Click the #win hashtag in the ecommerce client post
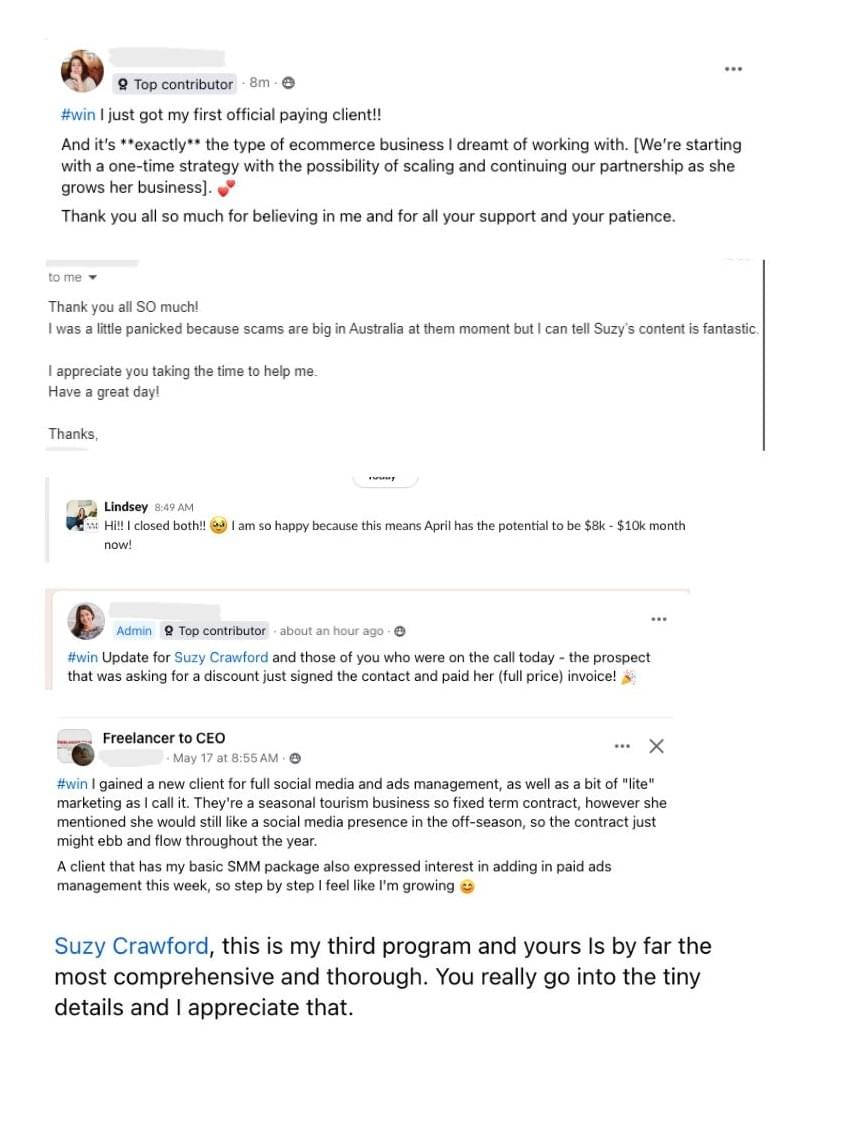The height and width of the screenshot is (1130, 846). point(78,115)
